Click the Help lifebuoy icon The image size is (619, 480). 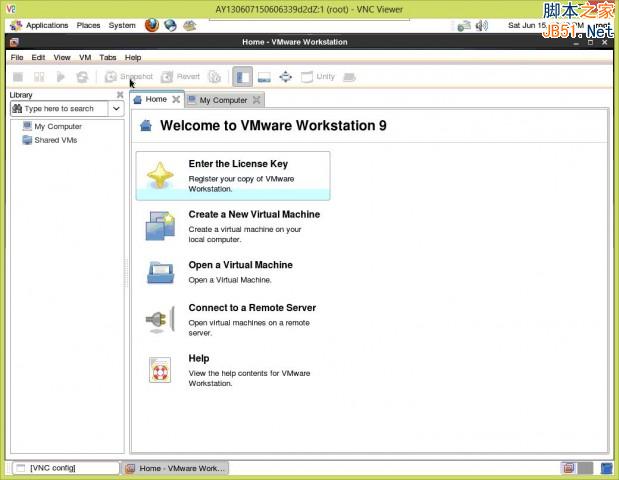(x=160, y=370)
